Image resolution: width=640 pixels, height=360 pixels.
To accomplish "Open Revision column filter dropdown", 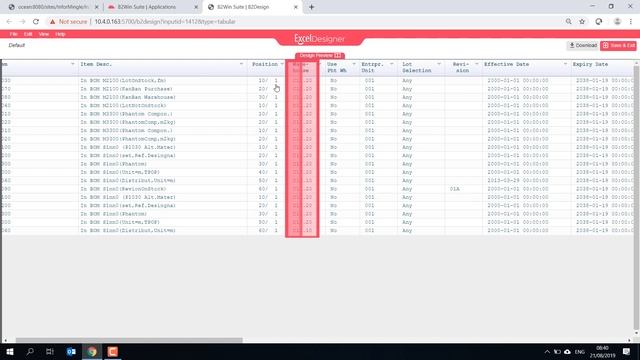I will [x=476, y=64].
